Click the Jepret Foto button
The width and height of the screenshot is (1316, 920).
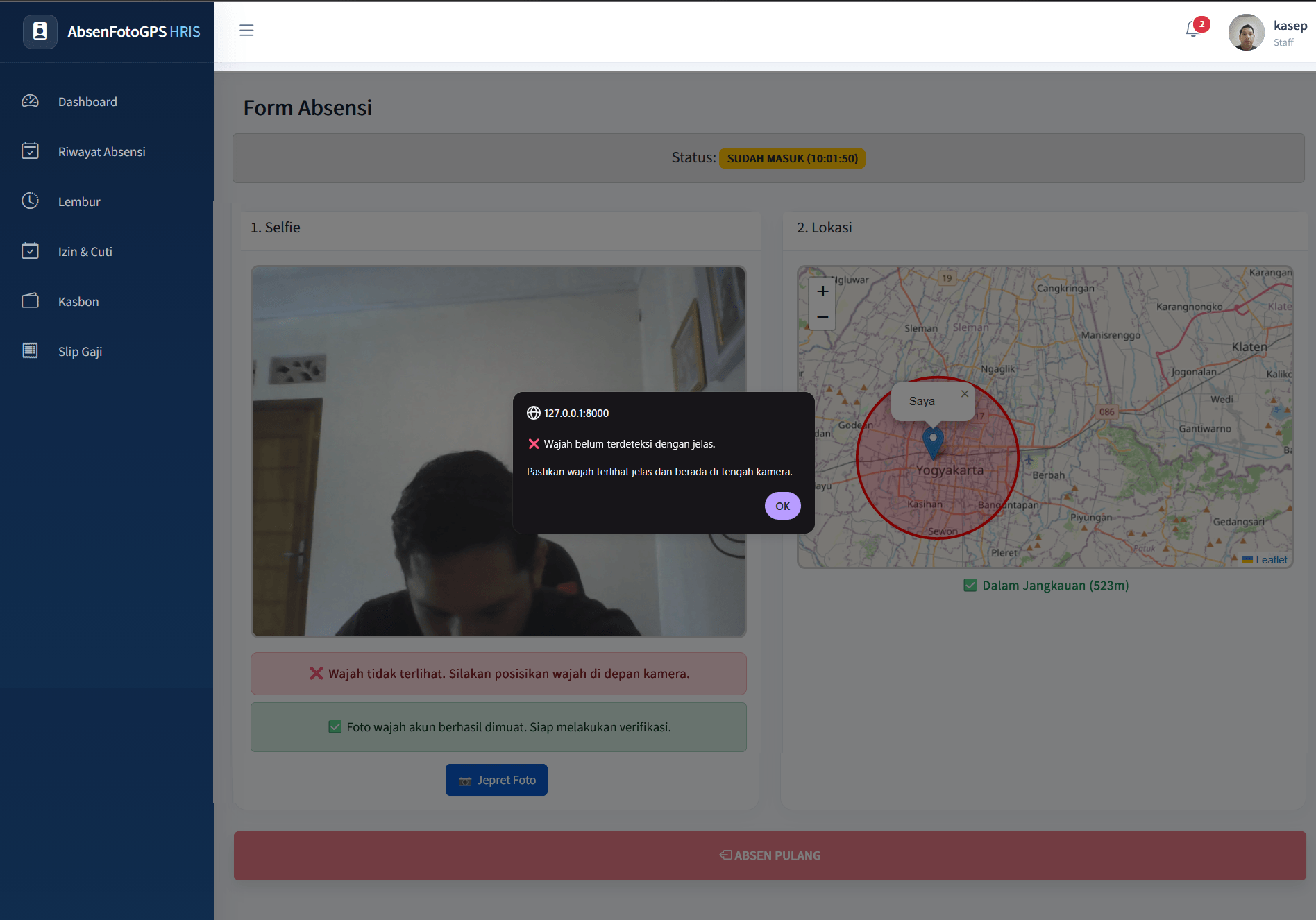[496, 780]
